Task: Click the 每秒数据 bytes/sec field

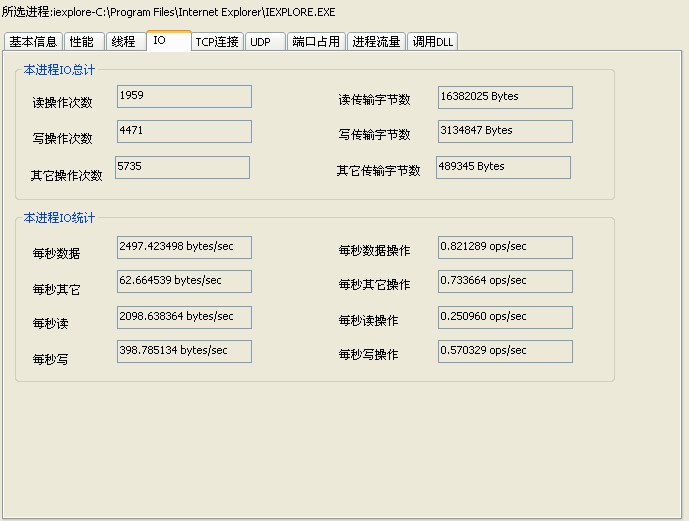Action: tap(184, 247)
